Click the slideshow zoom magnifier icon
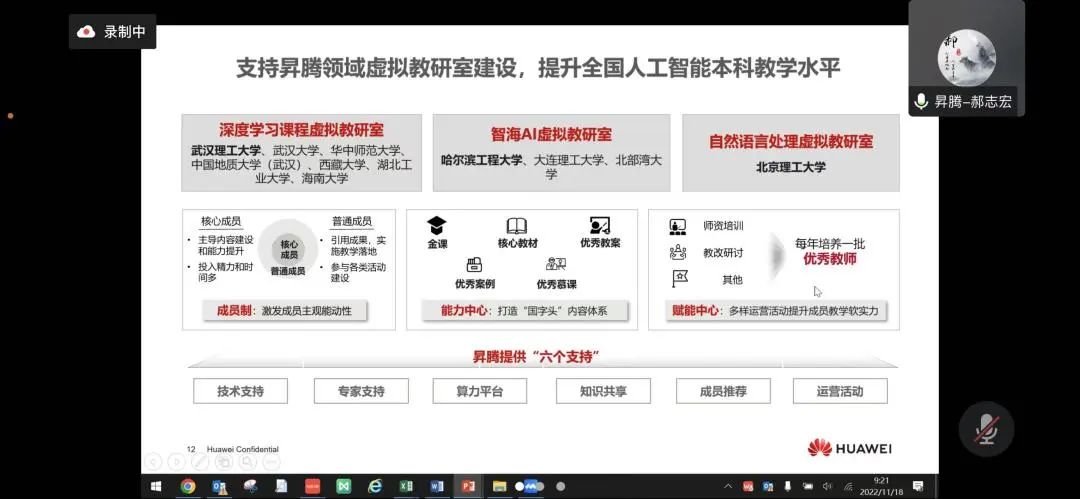 click(x=249, y=462)
